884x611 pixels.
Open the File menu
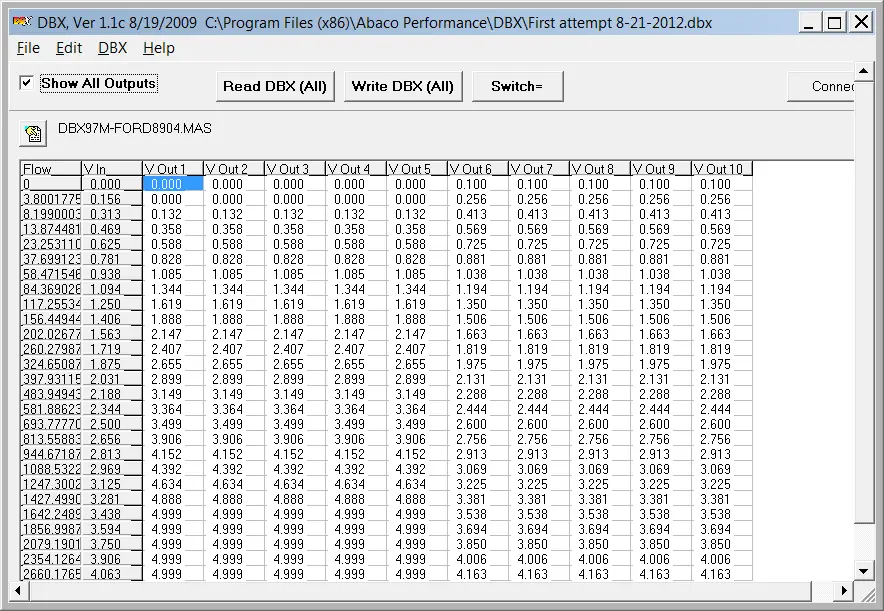pyautogui.click(x=28, y=48)
